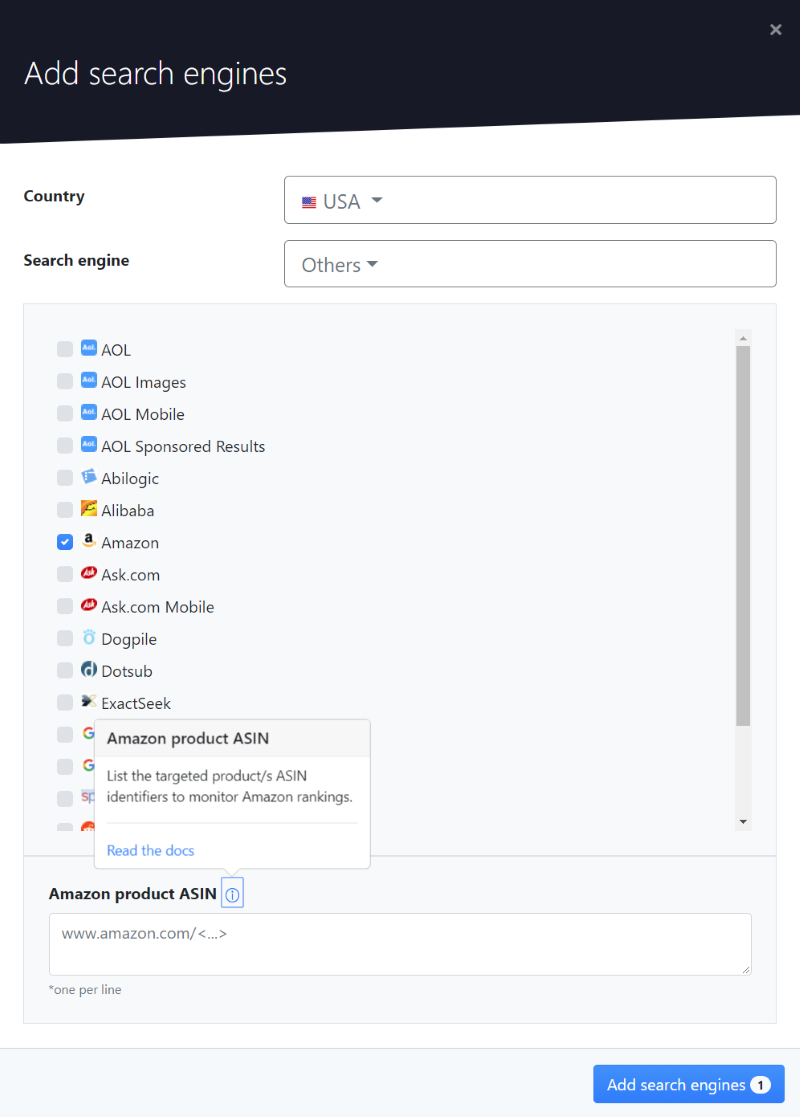Viewport: 800px width, 1117px height.
Task: Click the scrollbar down arrow in engine list
Action: (x=743, y=822)
